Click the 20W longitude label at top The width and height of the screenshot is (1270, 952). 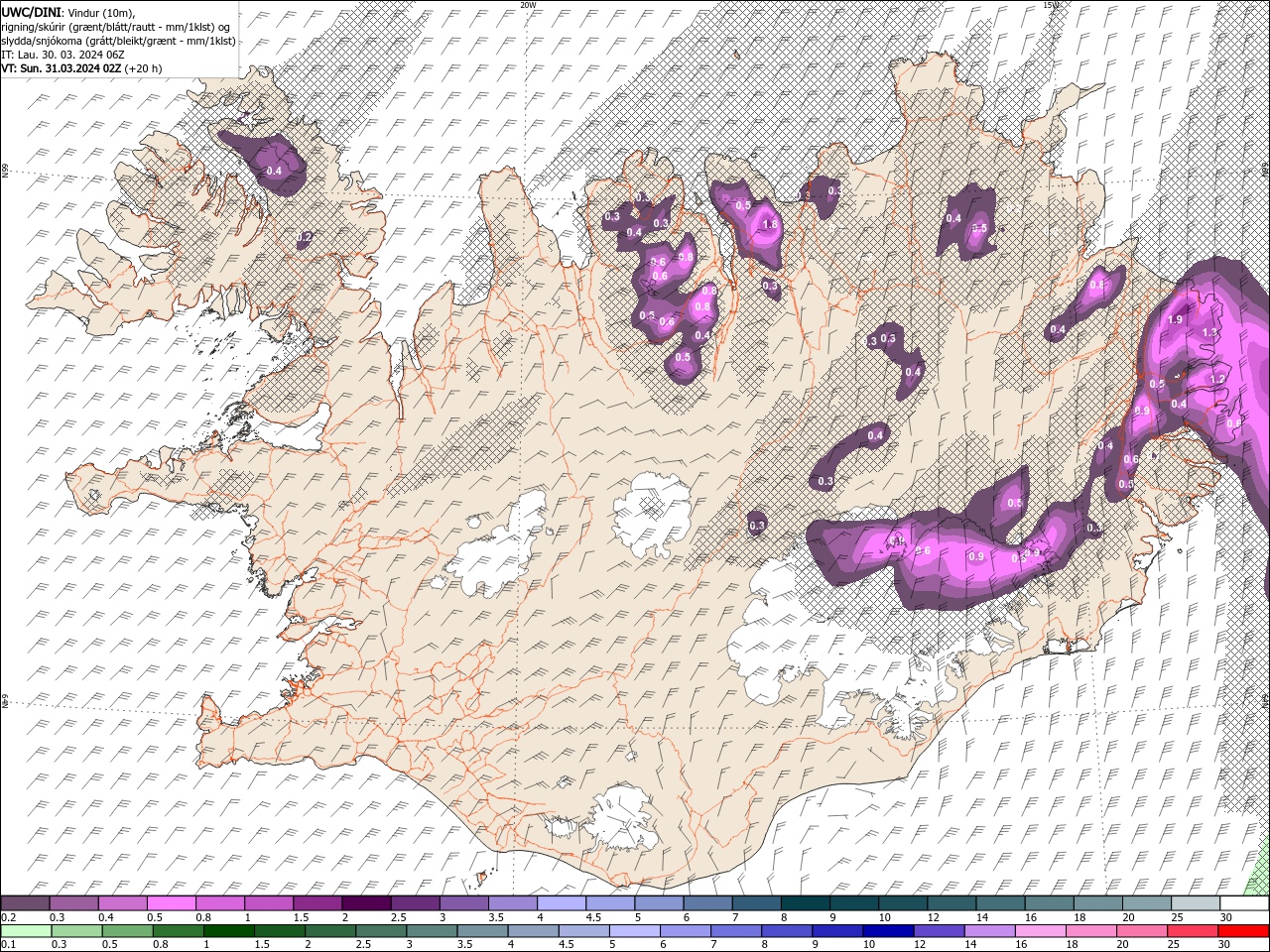coord(528,5)
